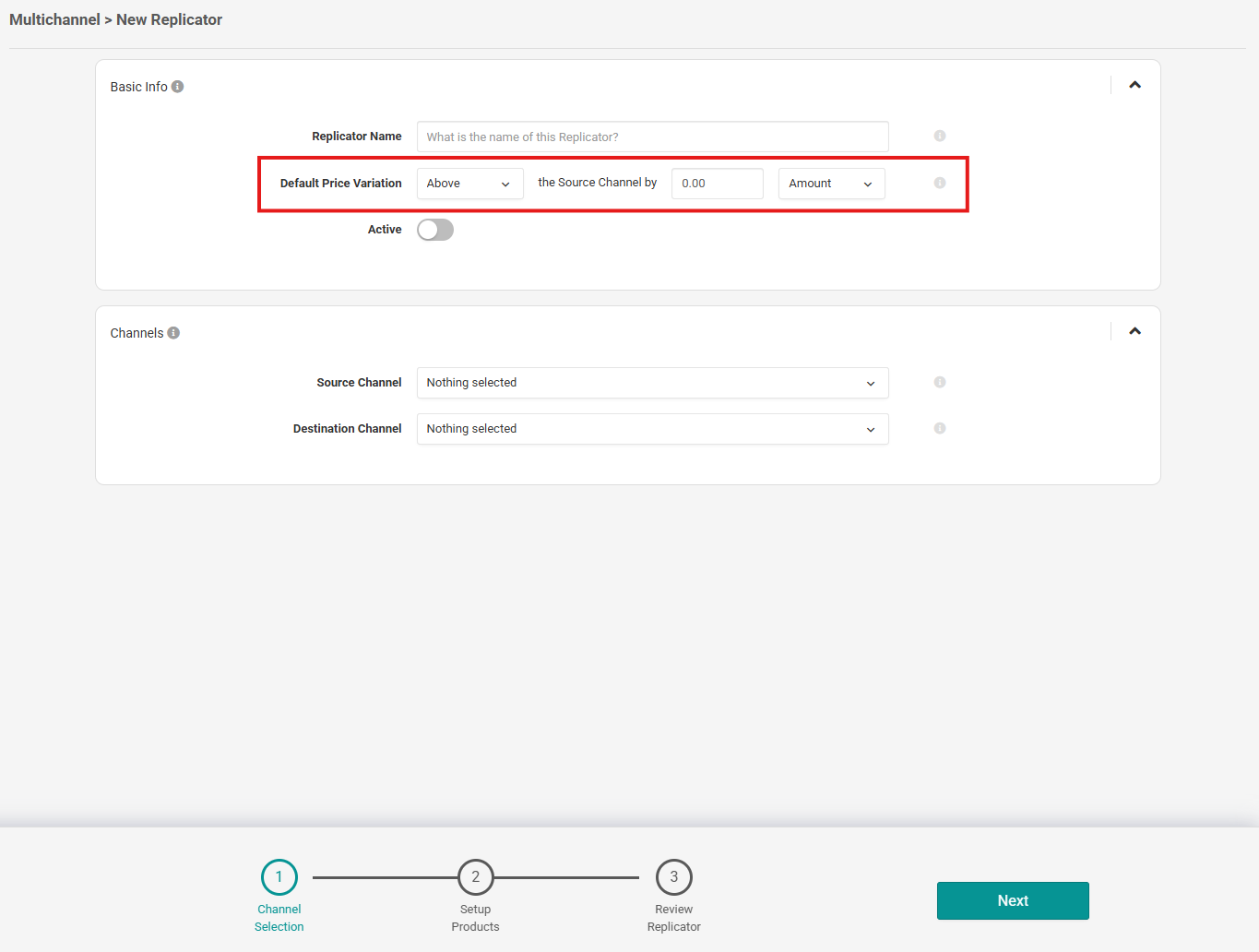The width and height of the screenshot is (1259, 952).
Task: Collapse the Channels section chevron
Action: (x=1135, y=331)
